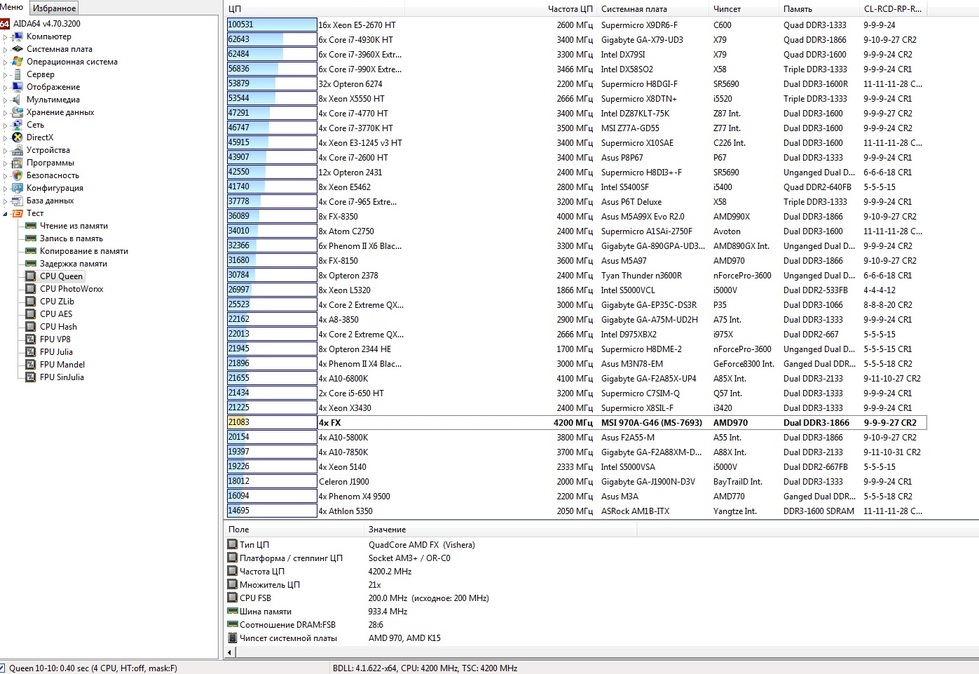
Task: Click the AIDA64 v4.70.3200 root icon
Action: click(x=6, y=23)
